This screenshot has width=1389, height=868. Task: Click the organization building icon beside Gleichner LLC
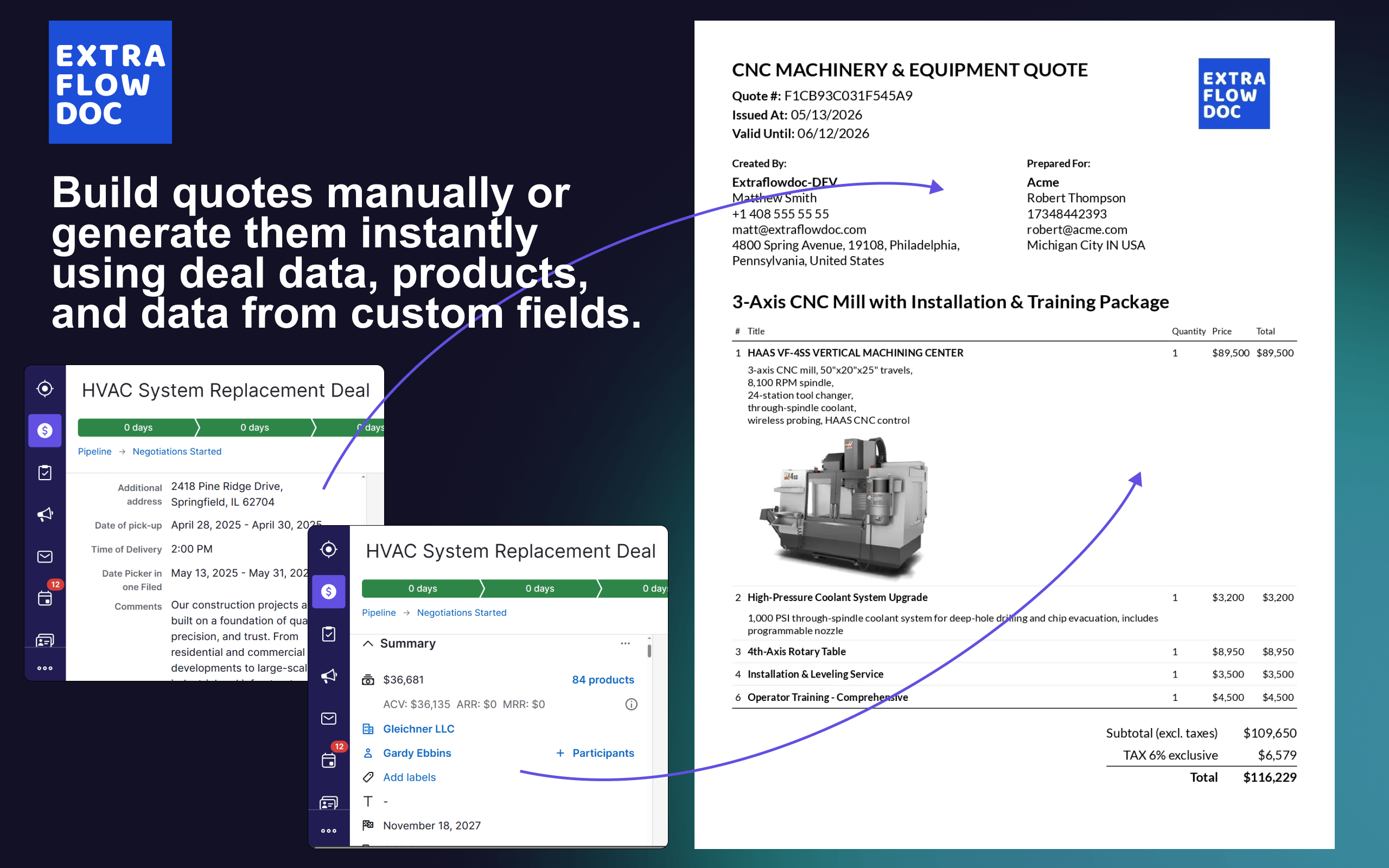pos(368,729)
